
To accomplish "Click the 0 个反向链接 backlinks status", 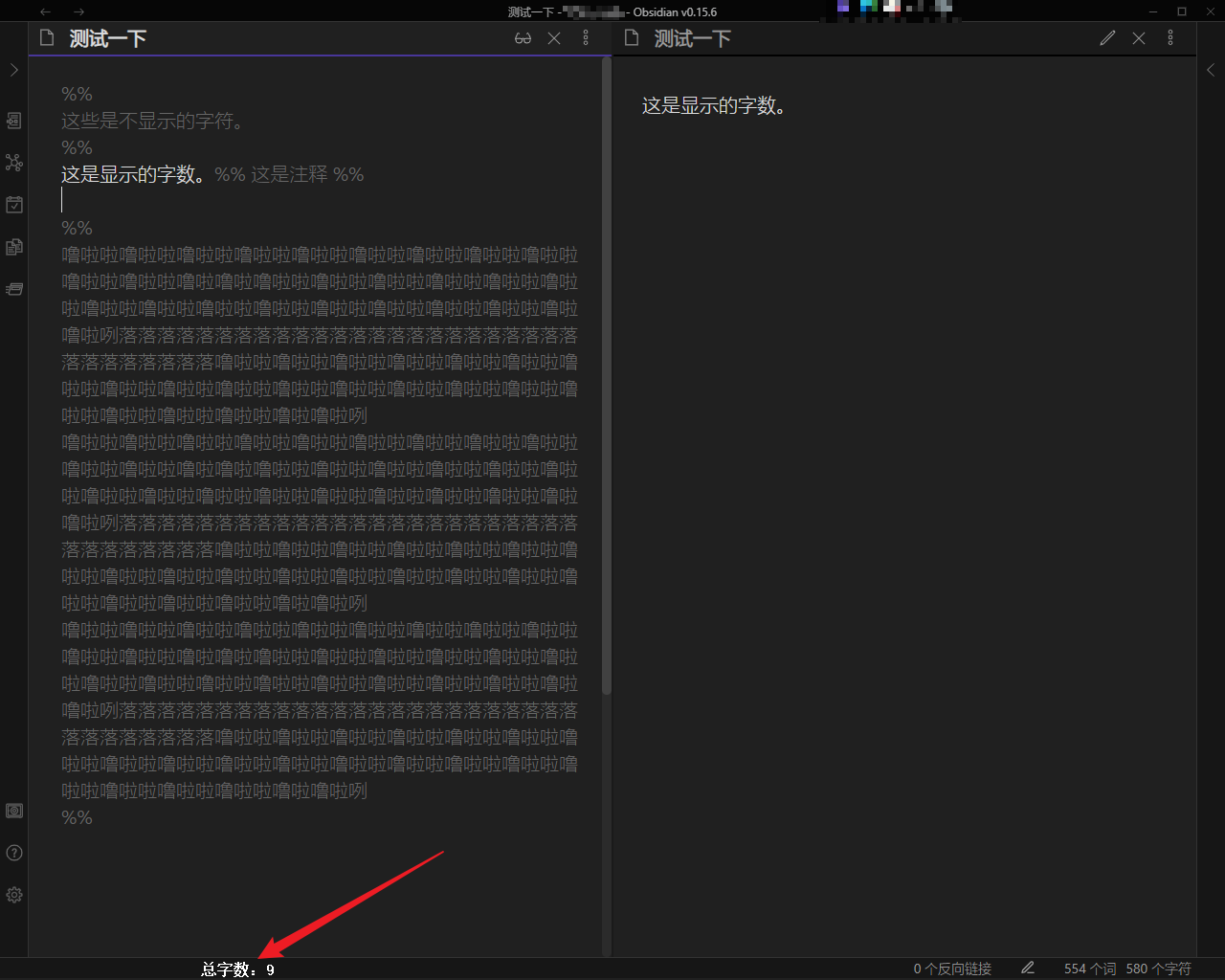I will pyautogui.click(x=952, y=969).
